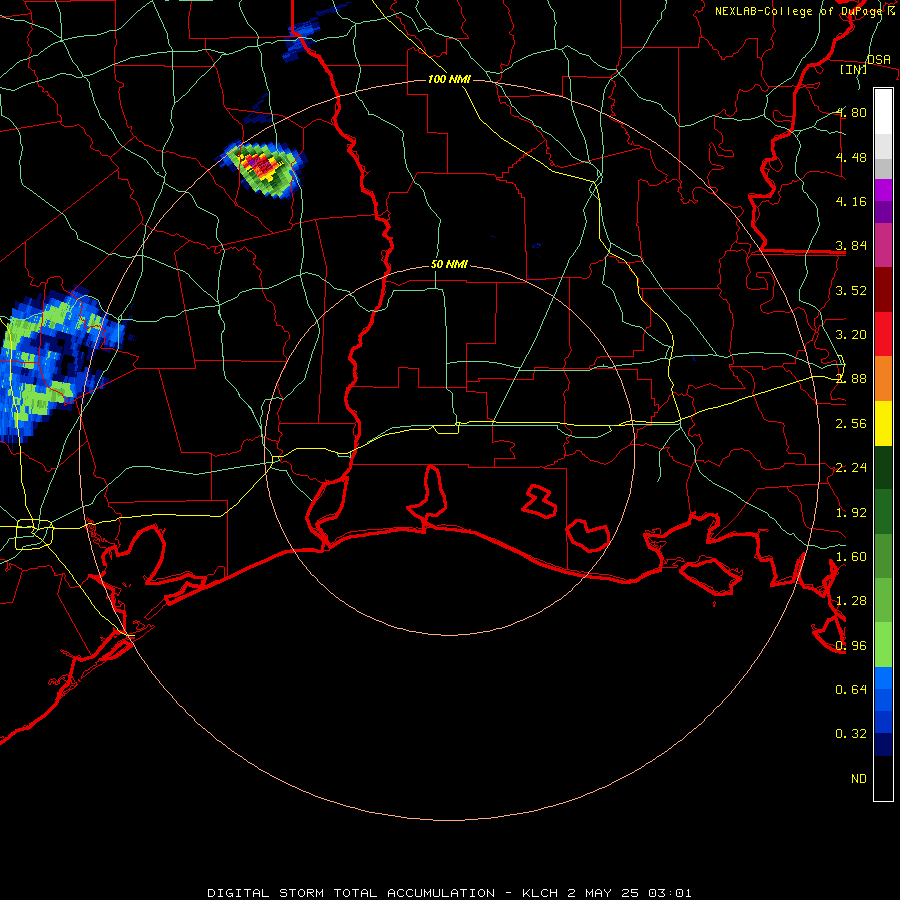Image resolution: width=900 pixels, height=900 pixels.
Task: Click the orange swatch near 2.88
Action: (x=883, y=379)
